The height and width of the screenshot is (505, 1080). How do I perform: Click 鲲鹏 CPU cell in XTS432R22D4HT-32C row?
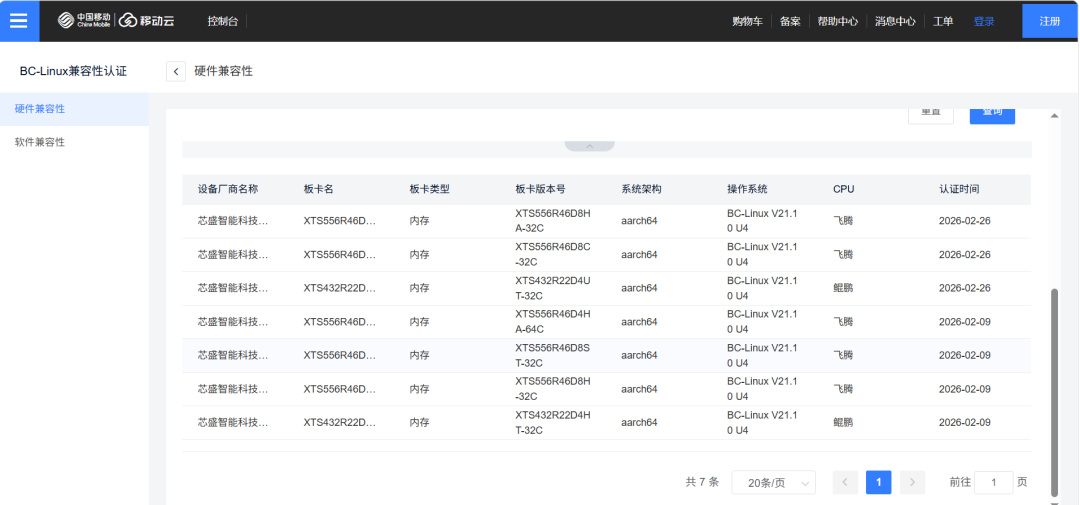tap(843, 422)
